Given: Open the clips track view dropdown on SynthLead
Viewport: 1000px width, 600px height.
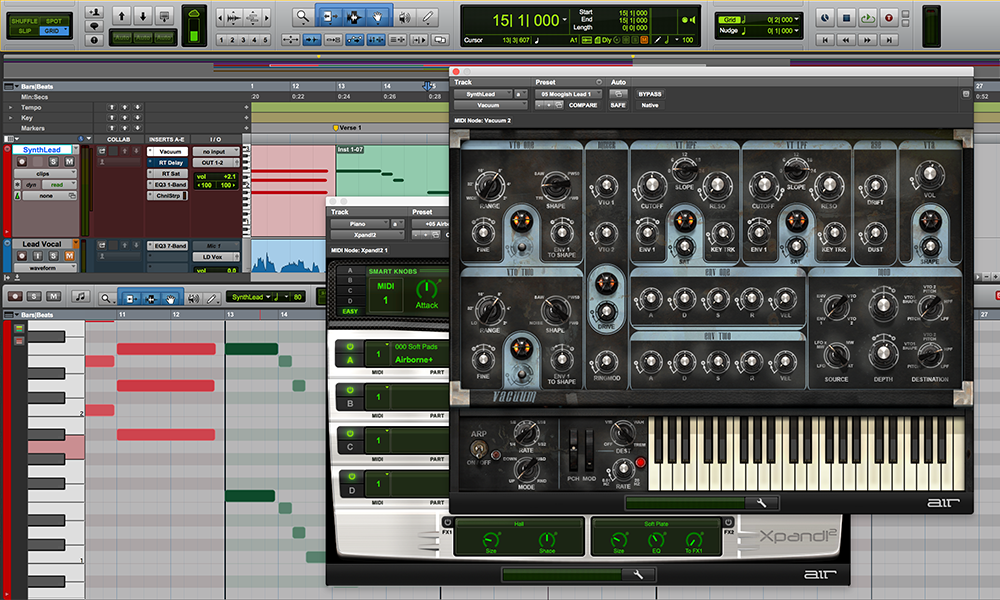Looking at the screenshot, I should pos(45,173).
